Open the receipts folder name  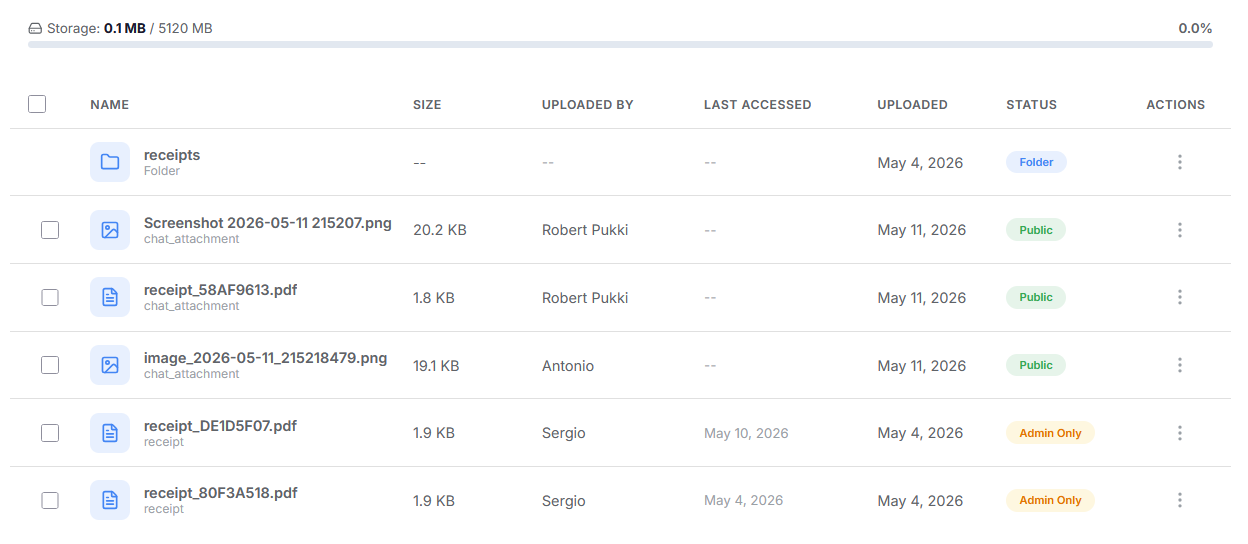click(172, 155)
